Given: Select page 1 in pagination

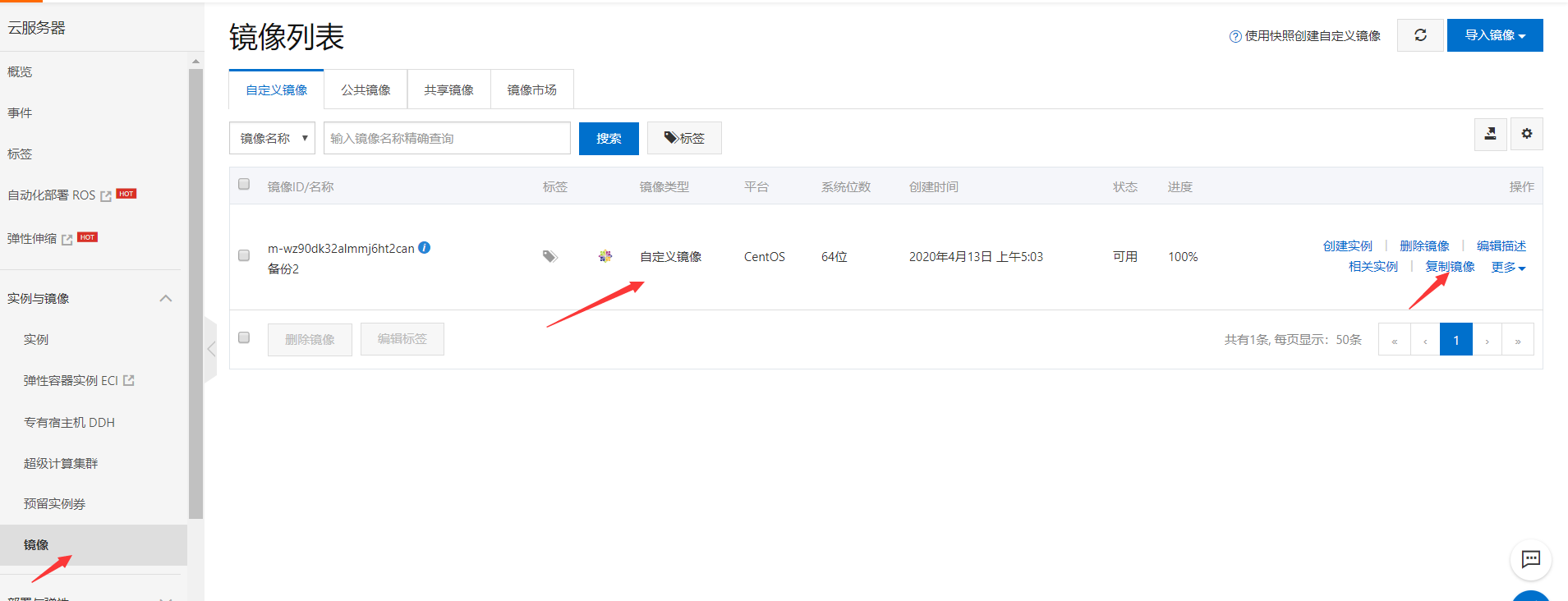Looking at the screenshot, I should click(x=1456, y=339).
